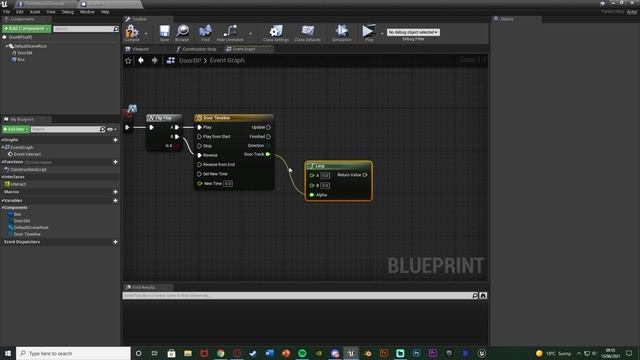Open the Debug menu
This screenshot has height=360, width=640.
coord(68,12)
